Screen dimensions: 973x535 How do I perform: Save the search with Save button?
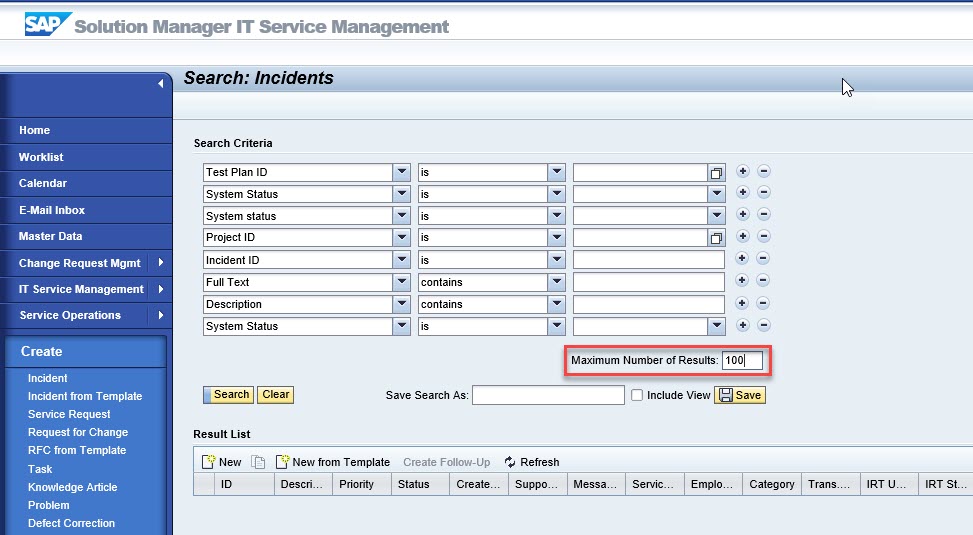[740, 395]
